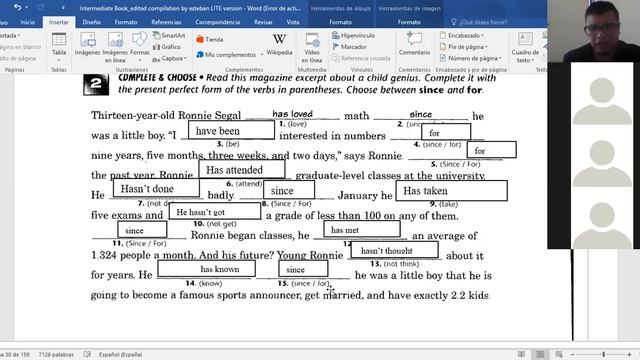This screenshot has height=360, width=640.
Task: Switch to Read Mode view icon
Action: (x=521, y=354)
